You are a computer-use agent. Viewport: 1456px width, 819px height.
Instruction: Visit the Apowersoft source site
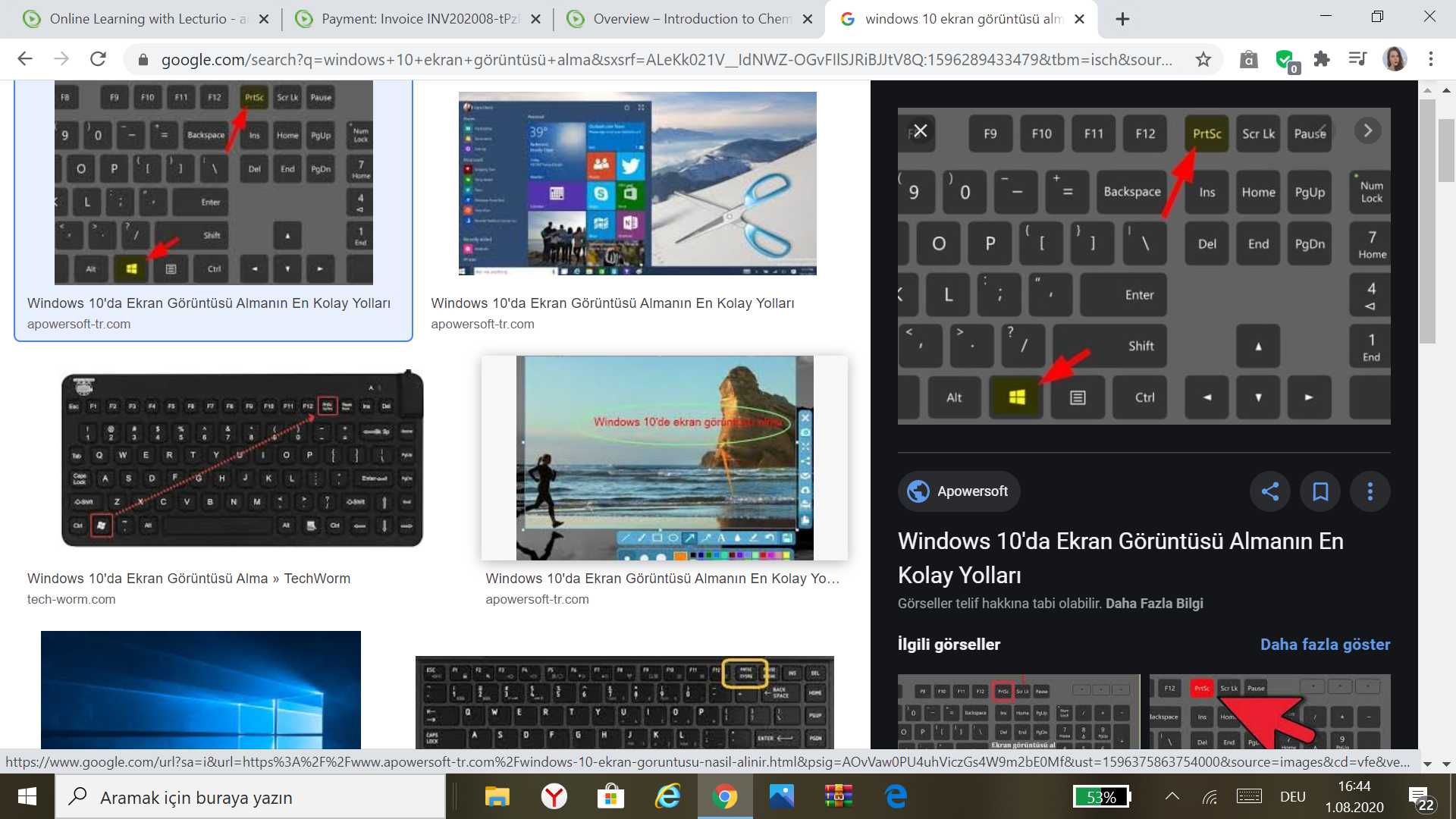[959, 491]
